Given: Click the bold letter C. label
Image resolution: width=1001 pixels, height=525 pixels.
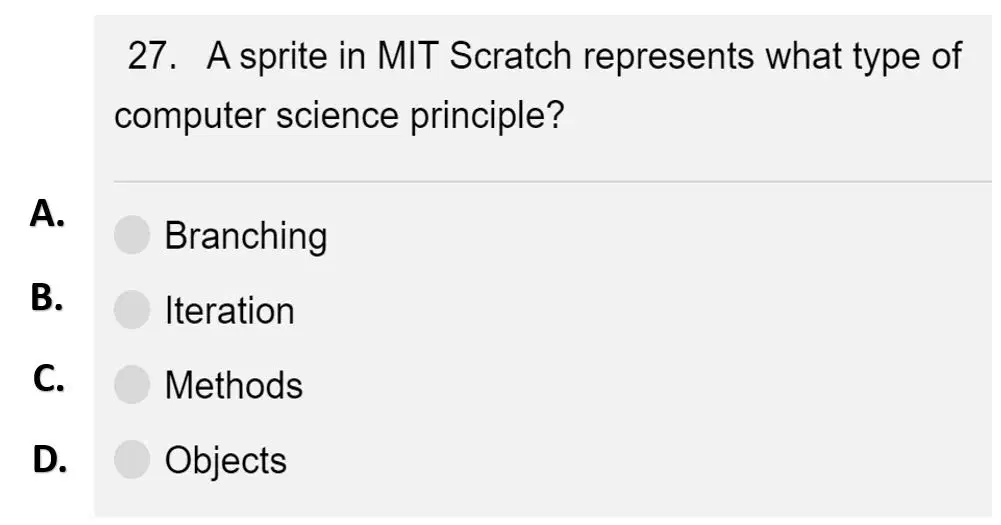Looking at the screenshot, I should pos(49,378).
